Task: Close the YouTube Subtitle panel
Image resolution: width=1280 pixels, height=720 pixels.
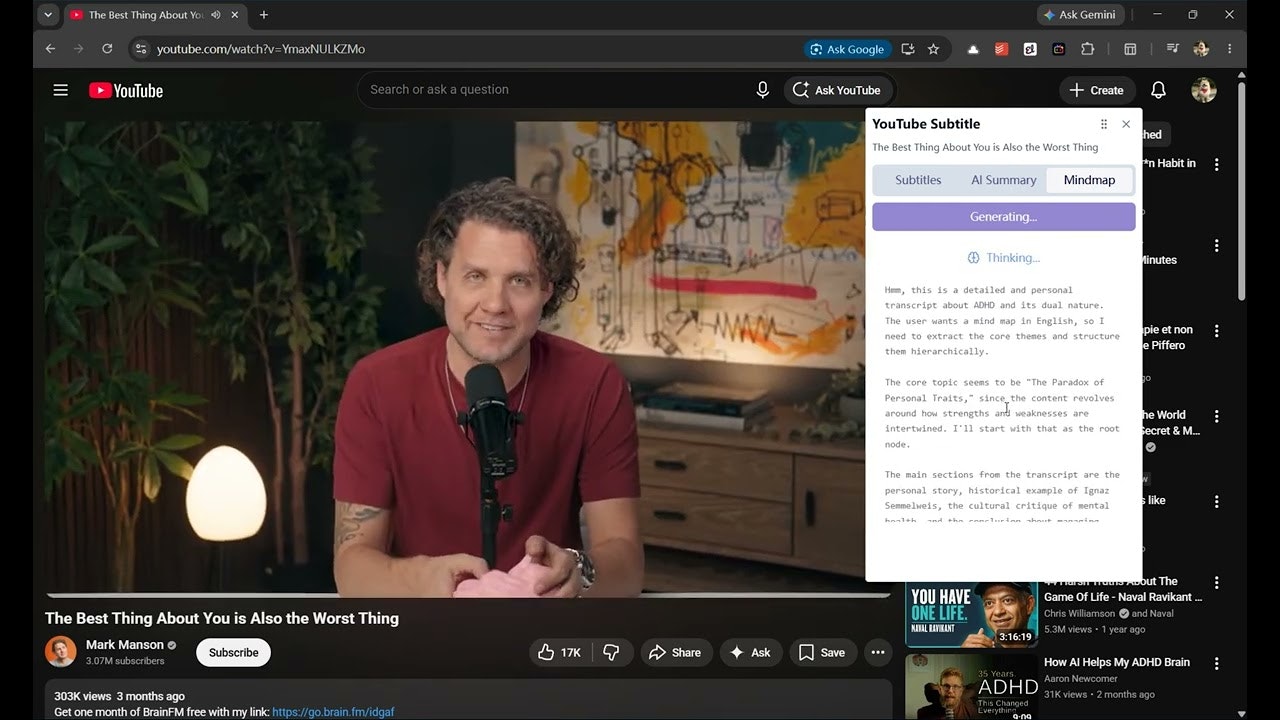Action: [1126, 124]
